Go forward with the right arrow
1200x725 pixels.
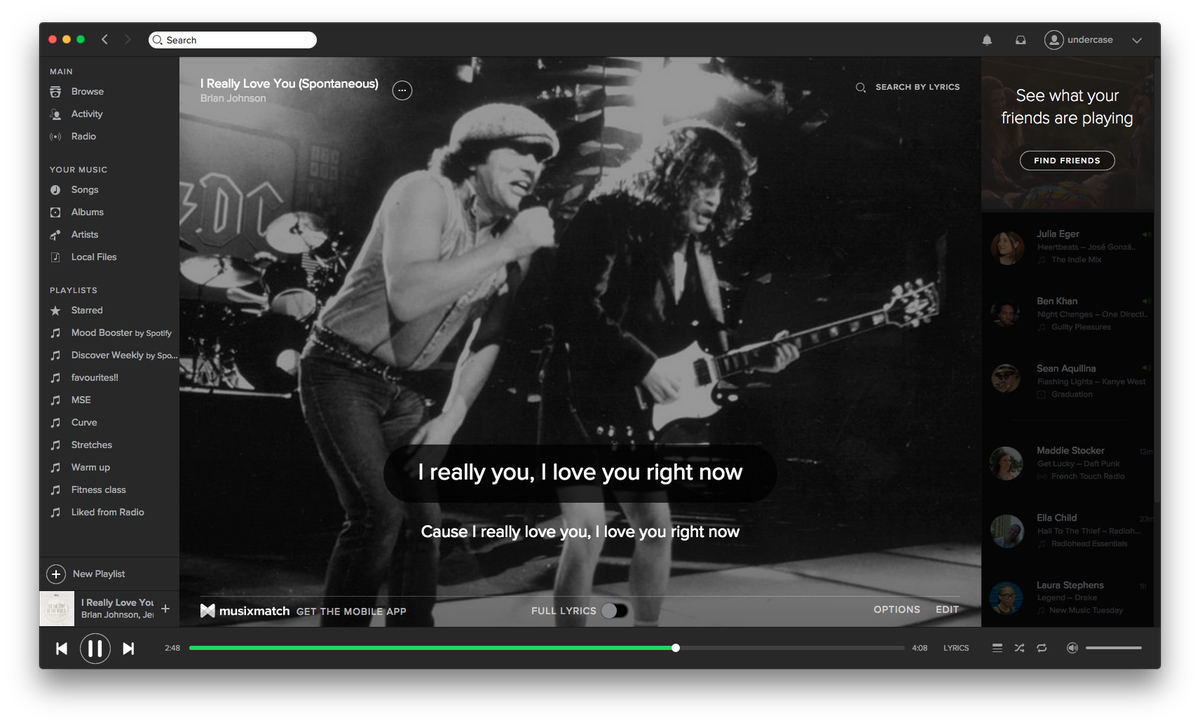(127, 40)
